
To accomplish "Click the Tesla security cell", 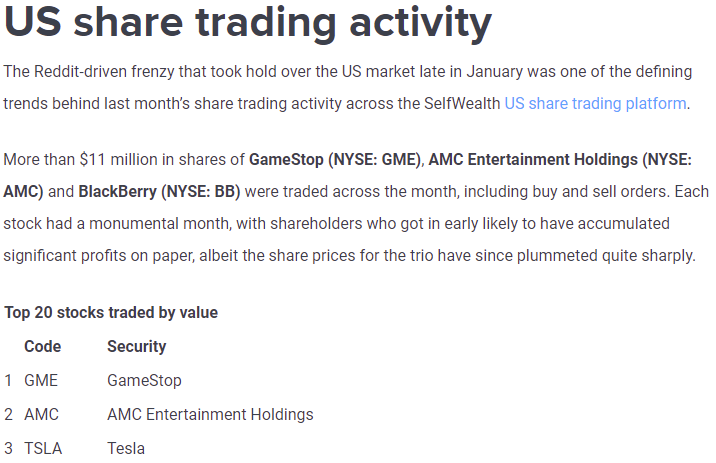I will coord(126,448).
